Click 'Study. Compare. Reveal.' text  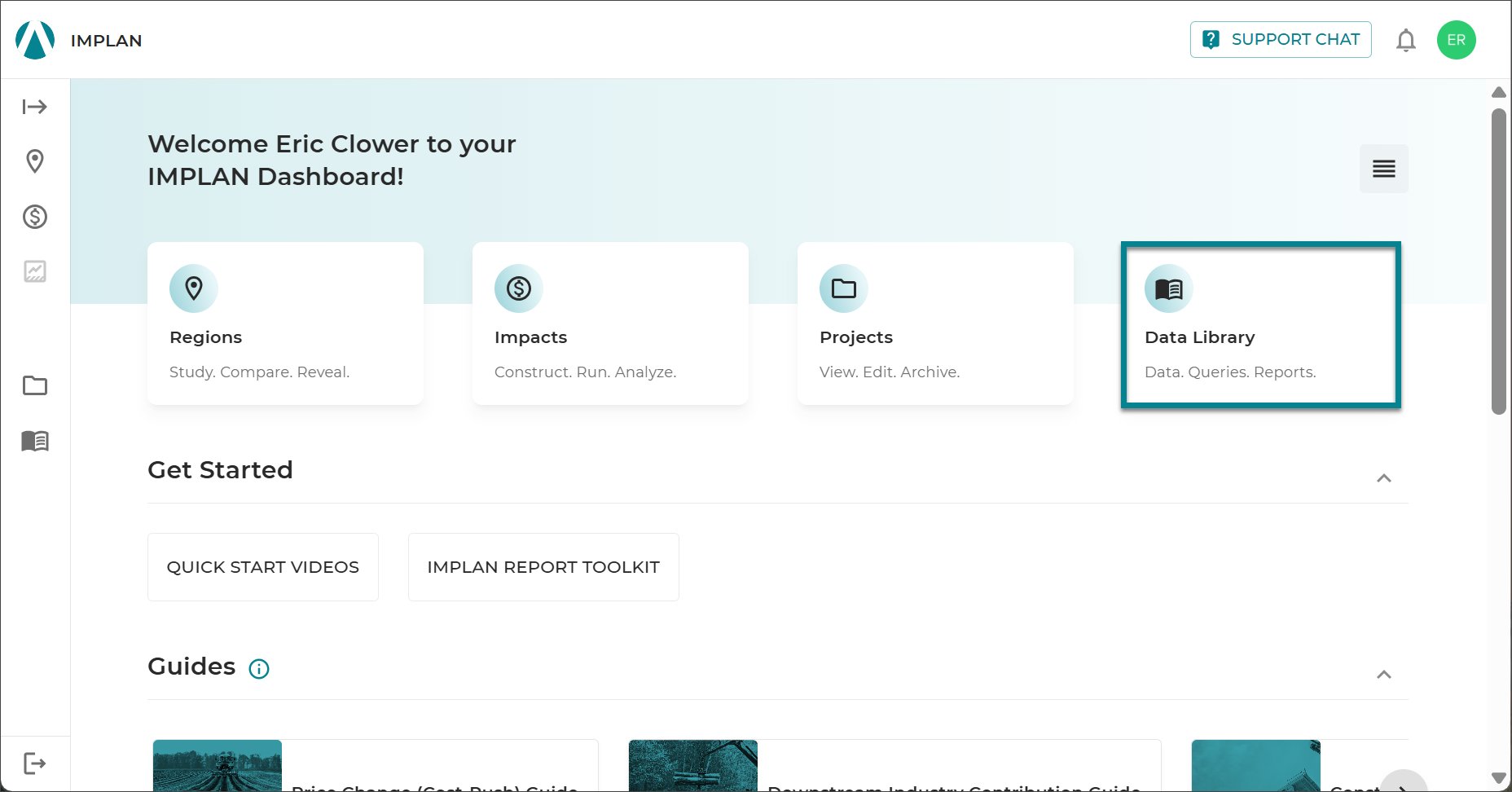point(259,372)
